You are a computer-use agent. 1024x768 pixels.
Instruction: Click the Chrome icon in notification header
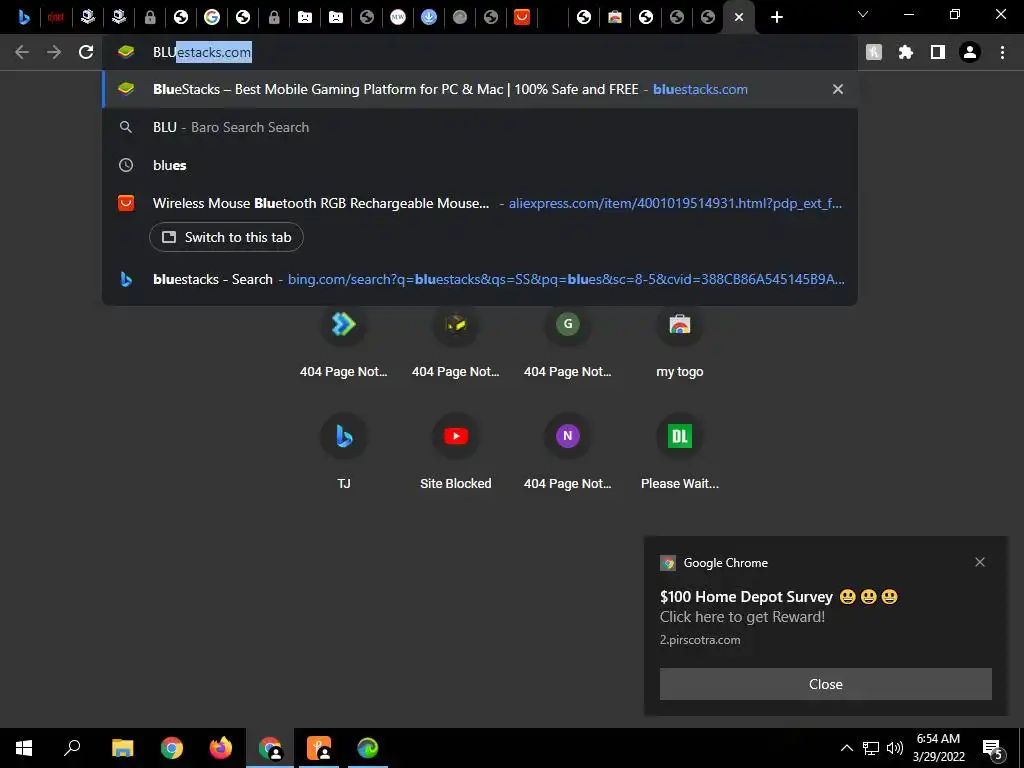pos(667,563)
